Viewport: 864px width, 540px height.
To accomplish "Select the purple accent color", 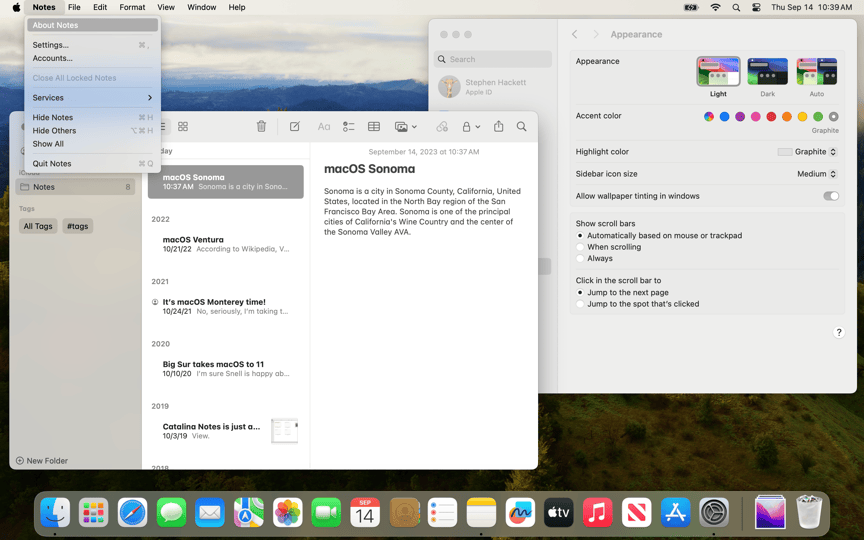I will 740,116.
